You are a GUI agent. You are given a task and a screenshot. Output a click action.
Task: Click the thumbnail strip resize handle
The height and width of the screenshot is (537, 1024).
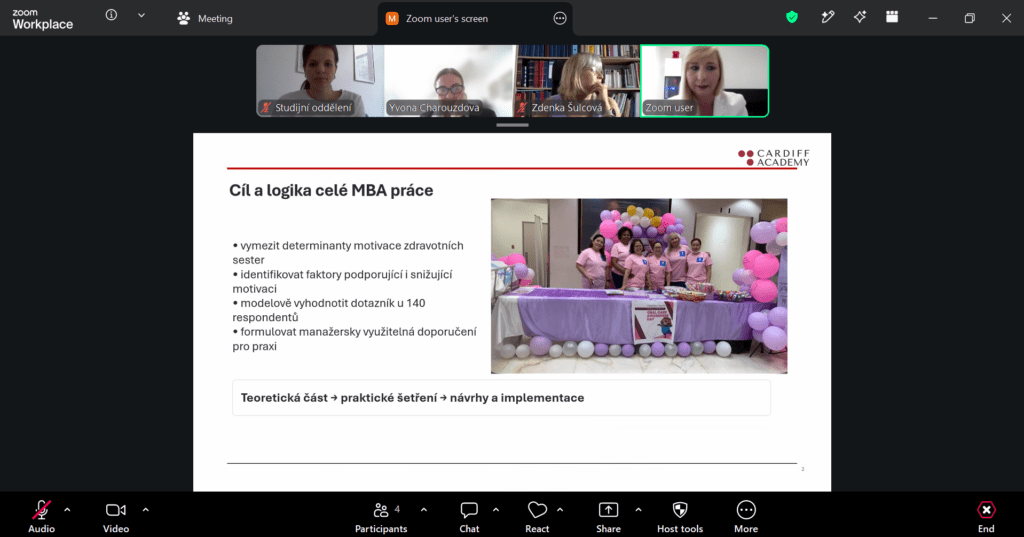coord(512,125)
